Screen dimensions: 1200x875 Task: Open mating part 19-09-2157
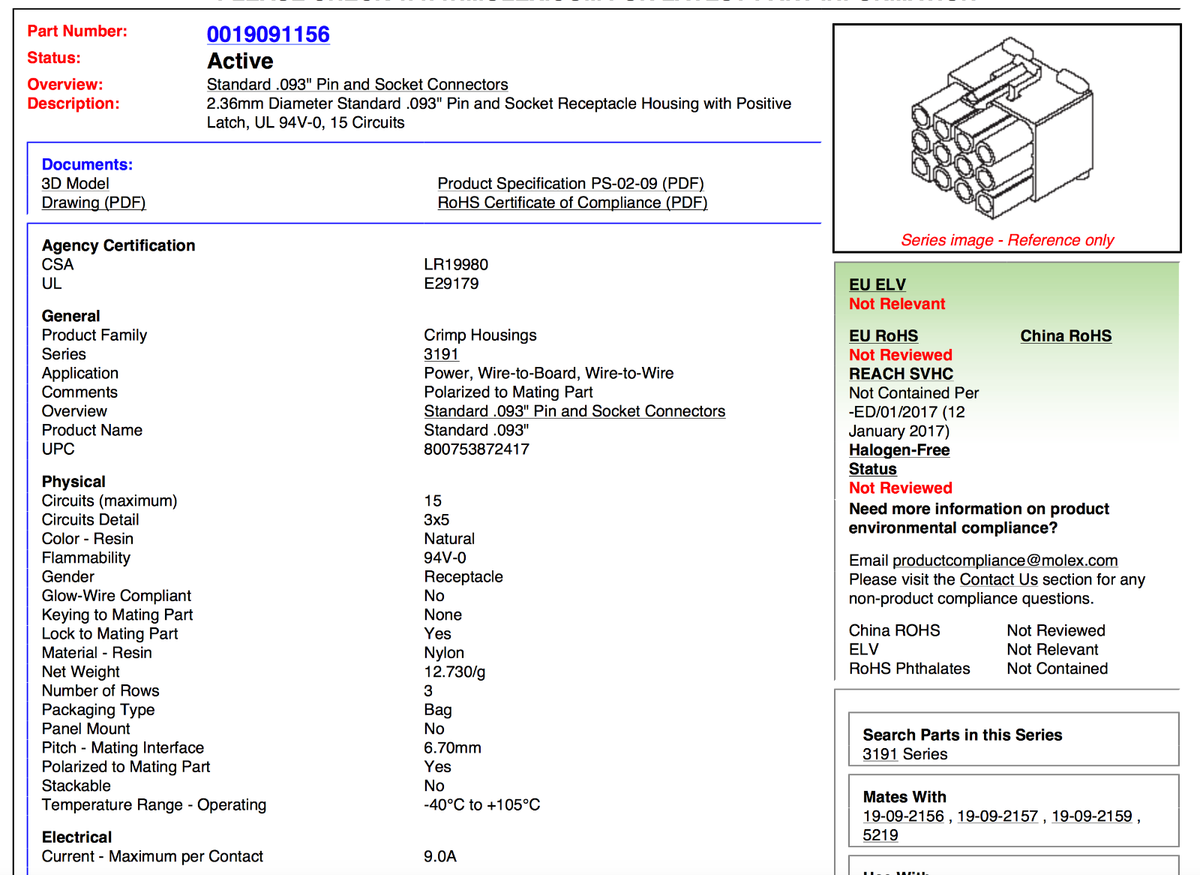point(998,817)
